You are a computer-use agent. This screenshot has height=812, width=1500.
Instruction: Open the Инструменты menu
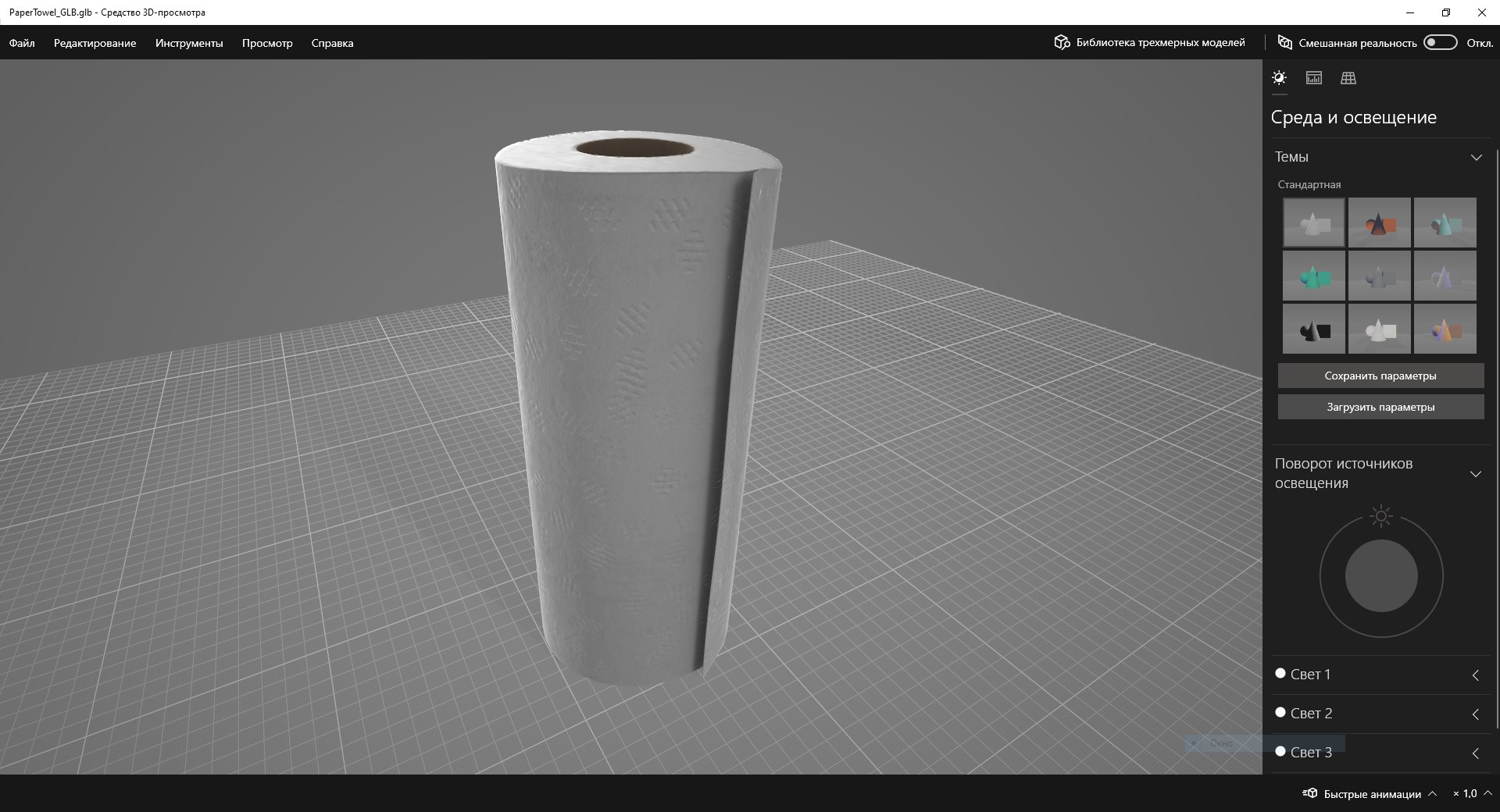pos(189,43)
